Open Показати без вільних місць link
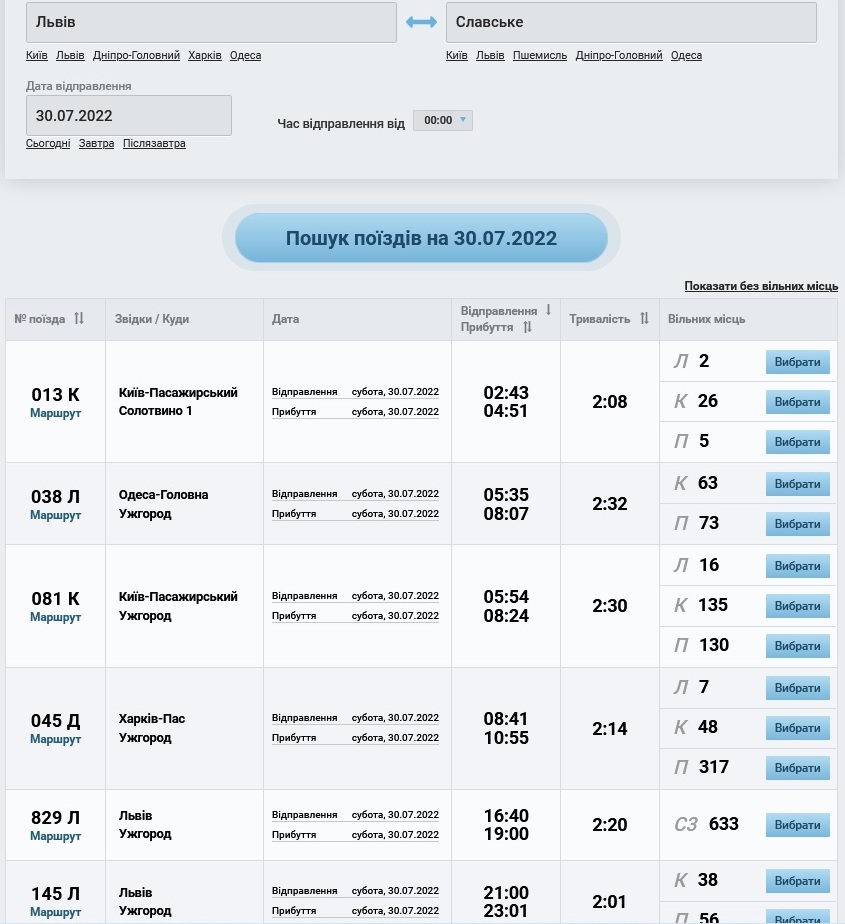 pyautogui.click(x=760, y=286)
